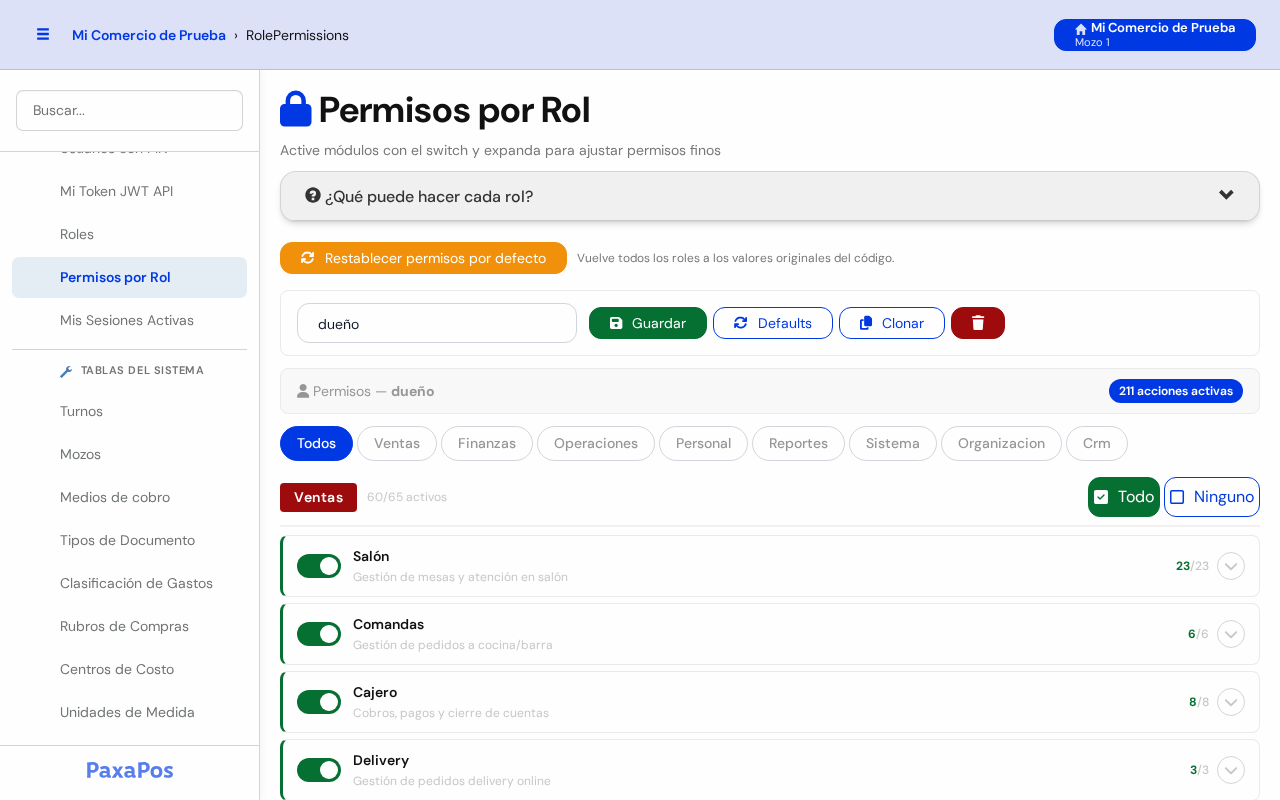Open Mis Sesiones Activas in sidebar

click(129, 320)
